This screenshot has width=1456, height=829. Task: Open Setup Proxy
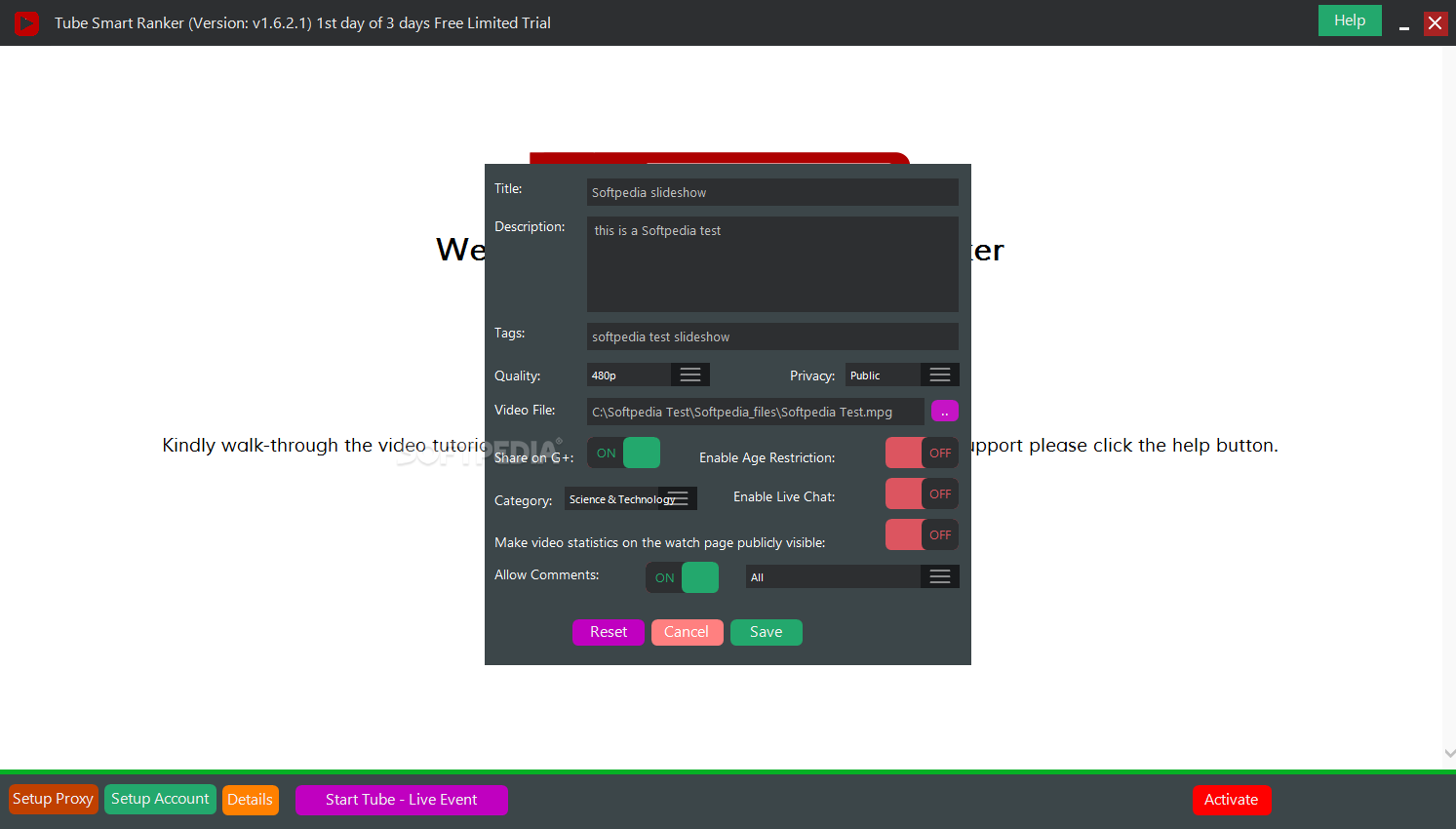click(x=54, y=799)
